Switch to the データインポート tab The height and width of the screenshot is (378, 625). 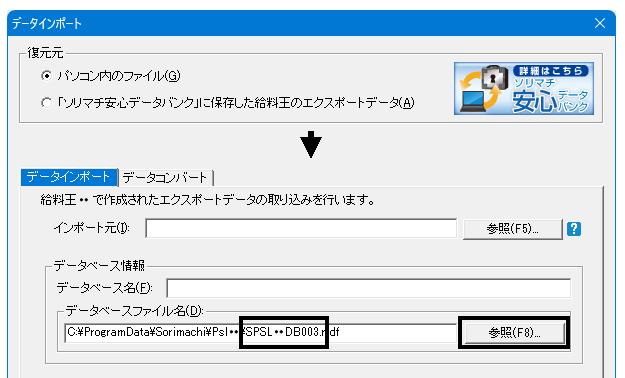coord(68,177)
